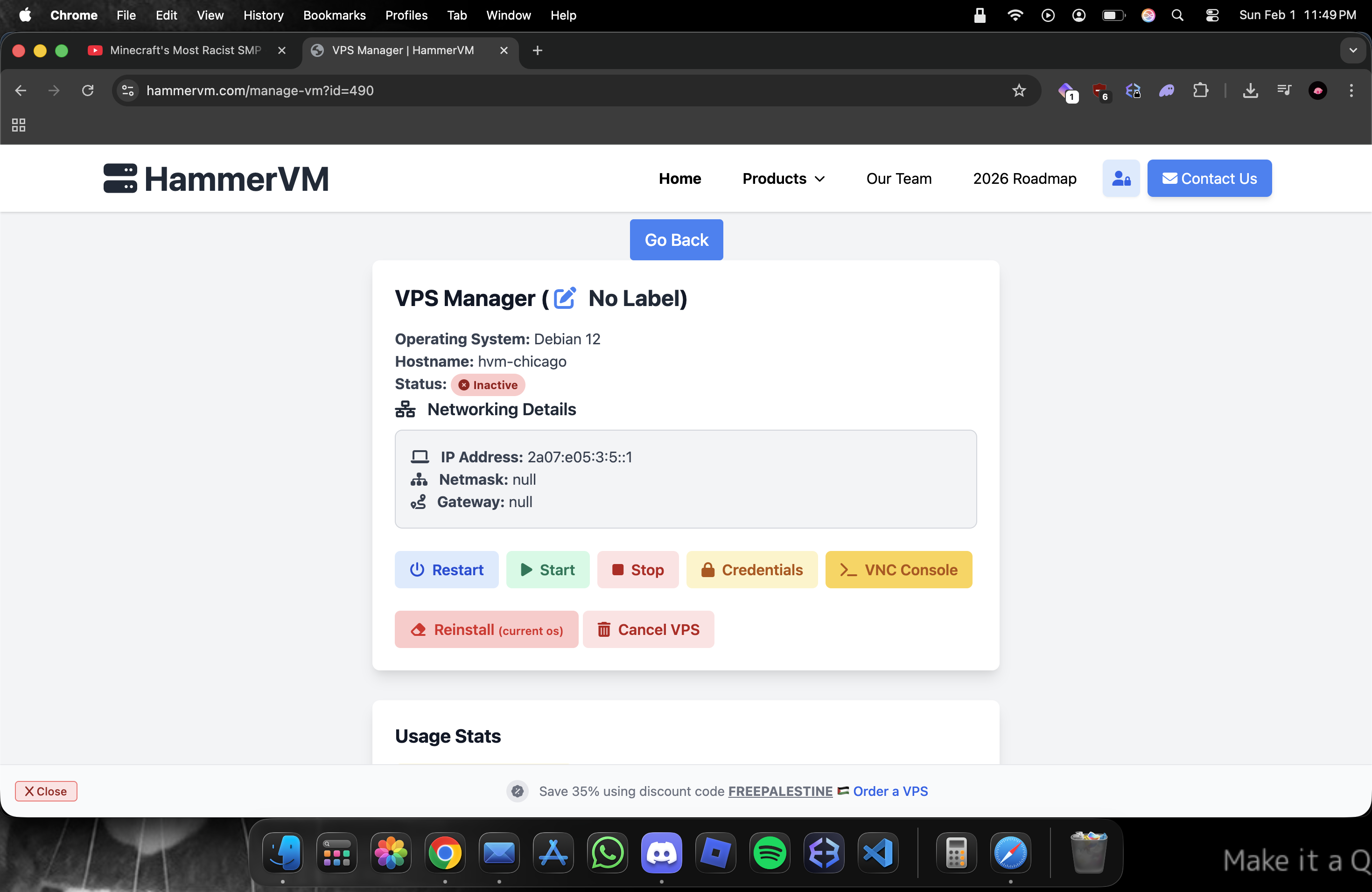
Task: Click Reinstall (current os) button
Action: pos(486,629)
